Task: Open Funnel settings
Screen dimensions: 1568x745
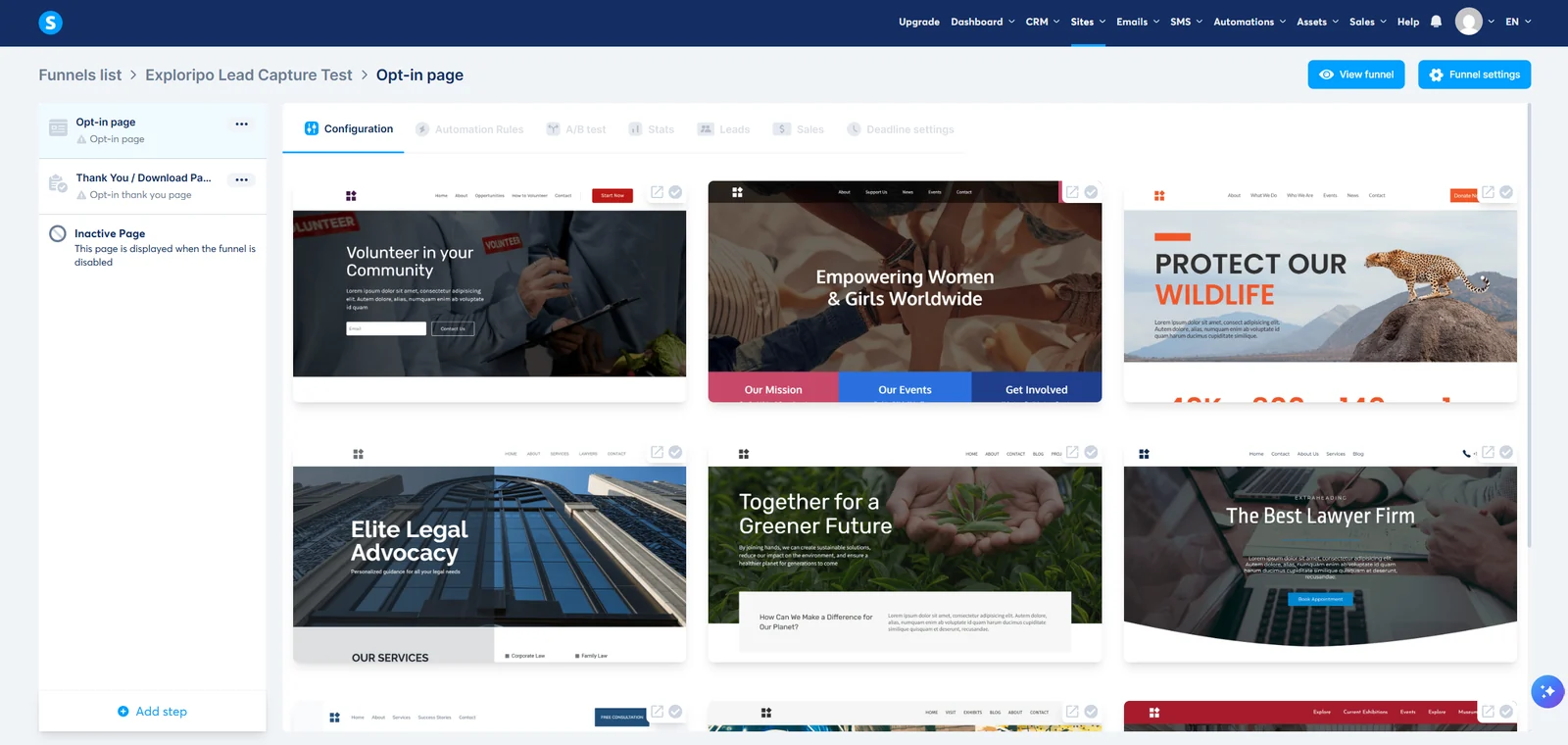Action: [1474, 74]
